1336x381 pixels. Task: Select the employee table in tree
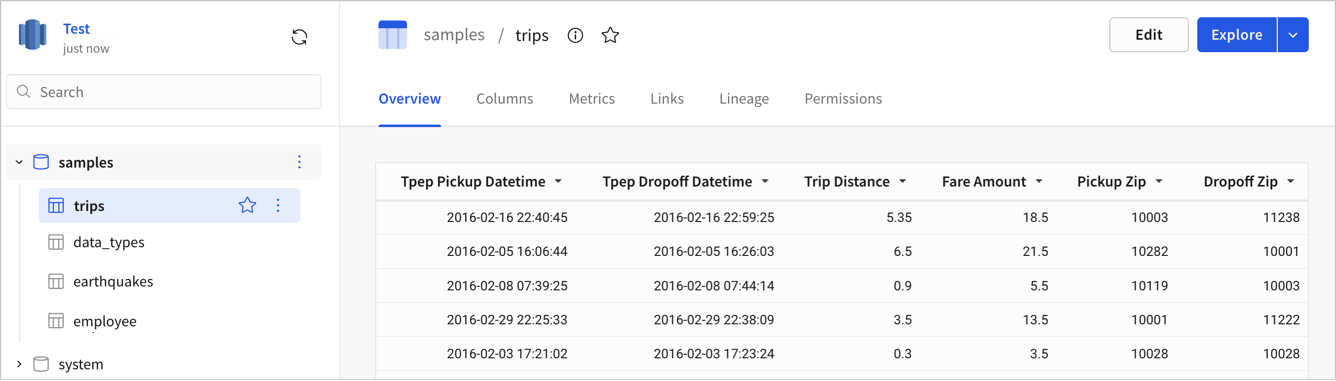point(105,321)
